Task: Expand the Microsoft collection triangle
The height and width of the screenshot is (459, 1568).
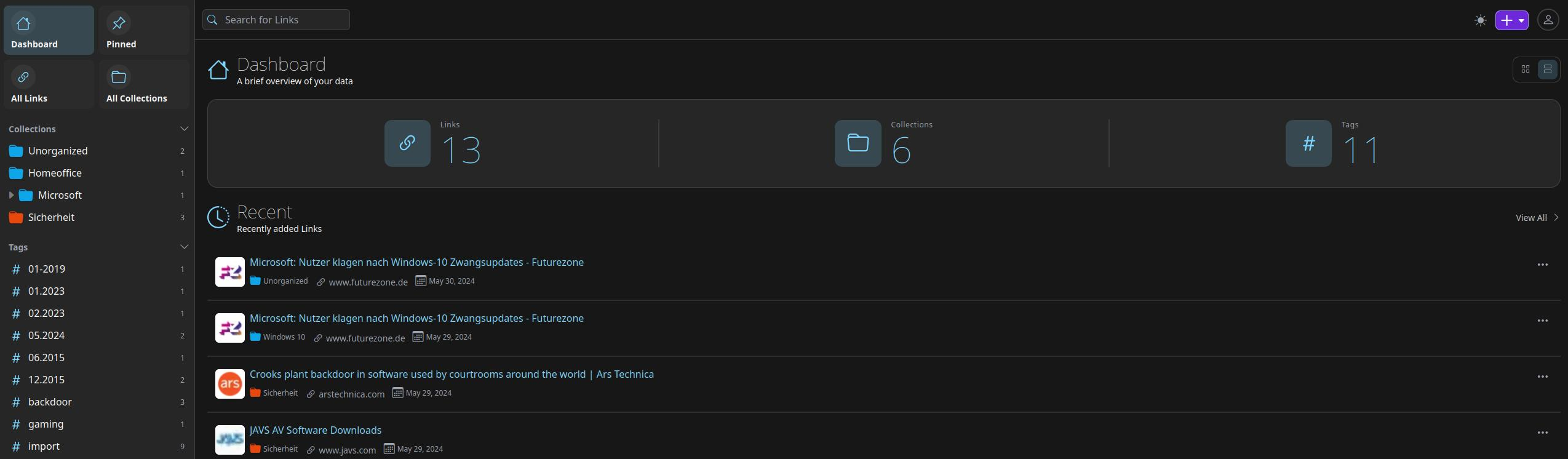Action: click(11, 195)
